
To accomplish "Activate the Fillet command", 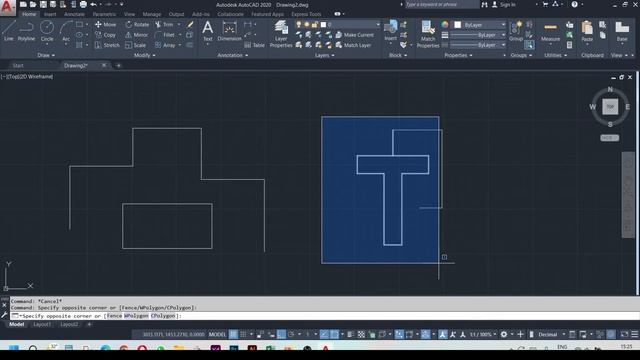I will (165, 35).
